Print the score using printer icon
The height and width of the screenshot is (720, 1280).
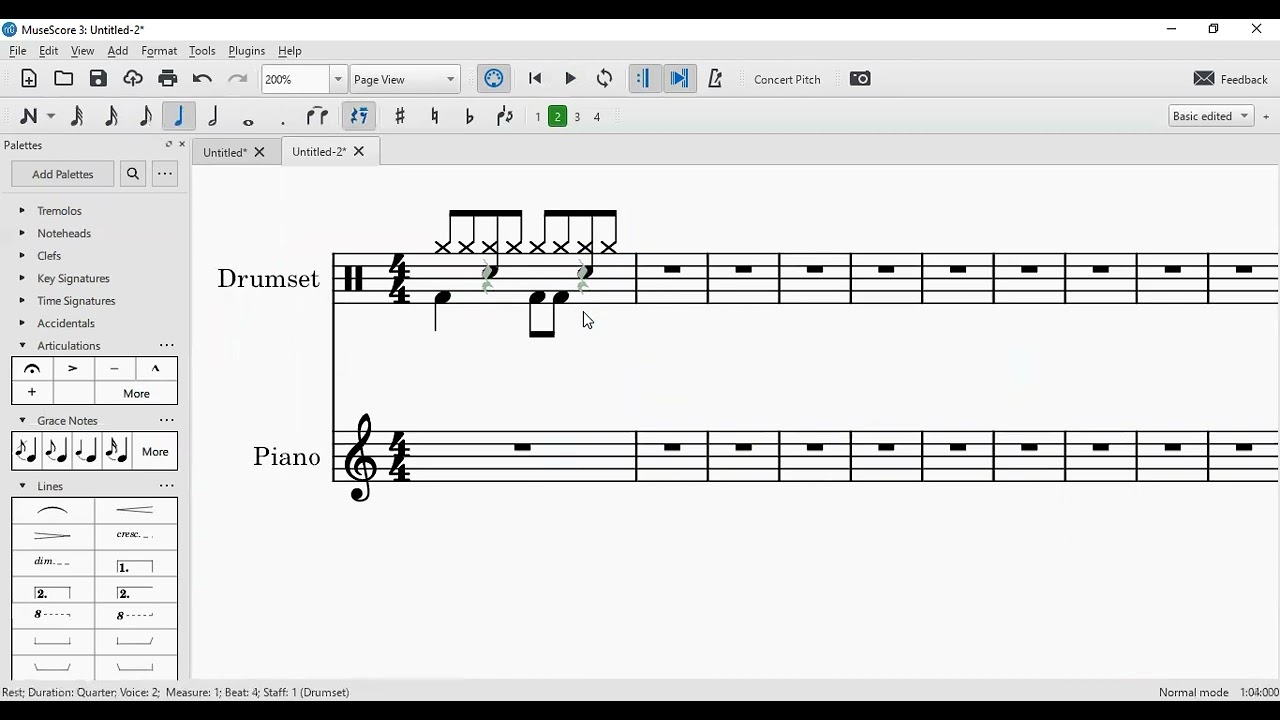click(167, 79)
